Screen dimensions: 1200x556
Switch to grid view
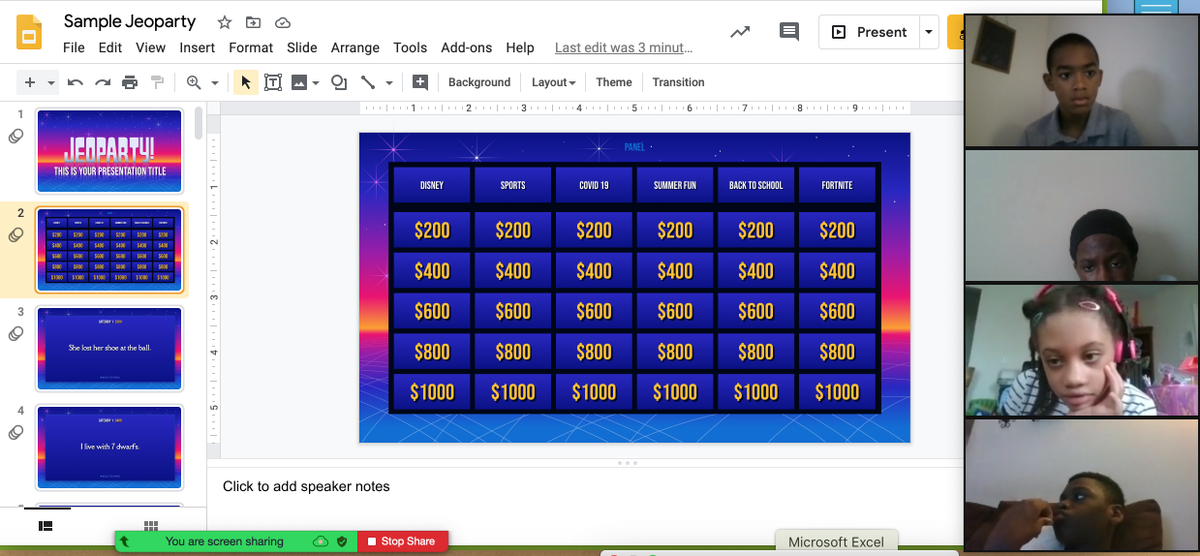click(151, 526)
